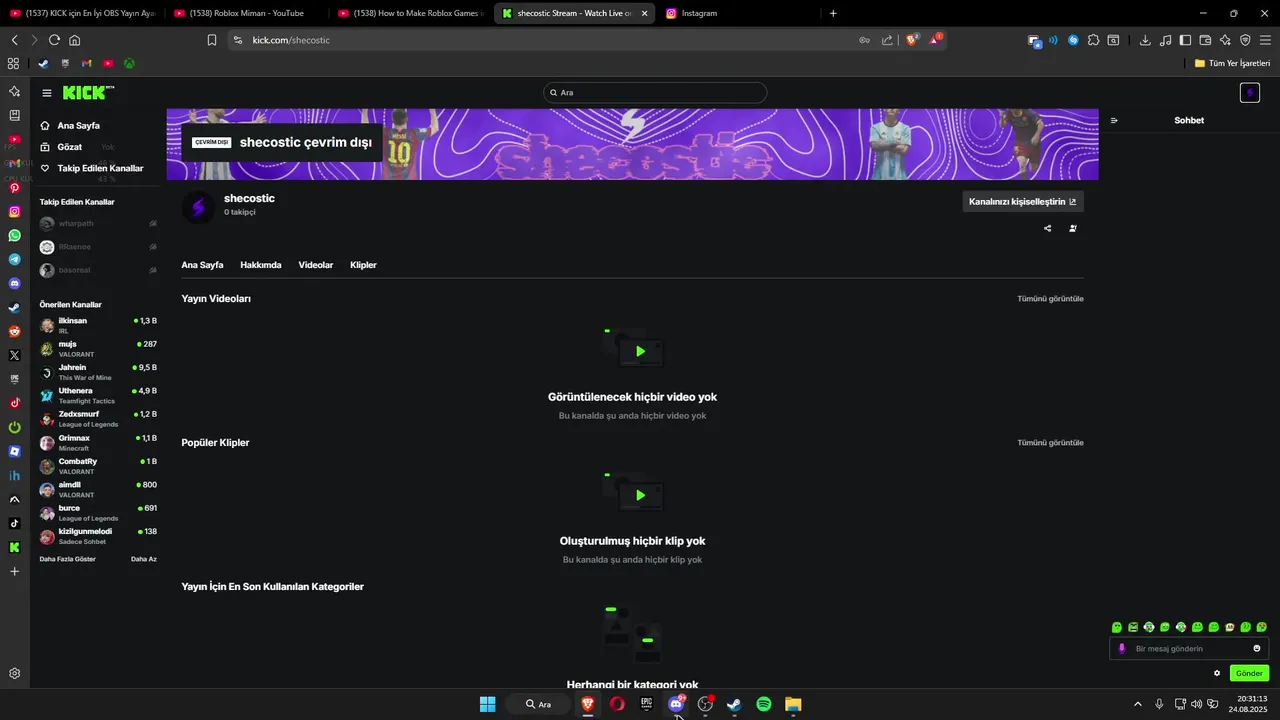
Task: Open Discord in the browser sidebar
Action: pos(14,284)
